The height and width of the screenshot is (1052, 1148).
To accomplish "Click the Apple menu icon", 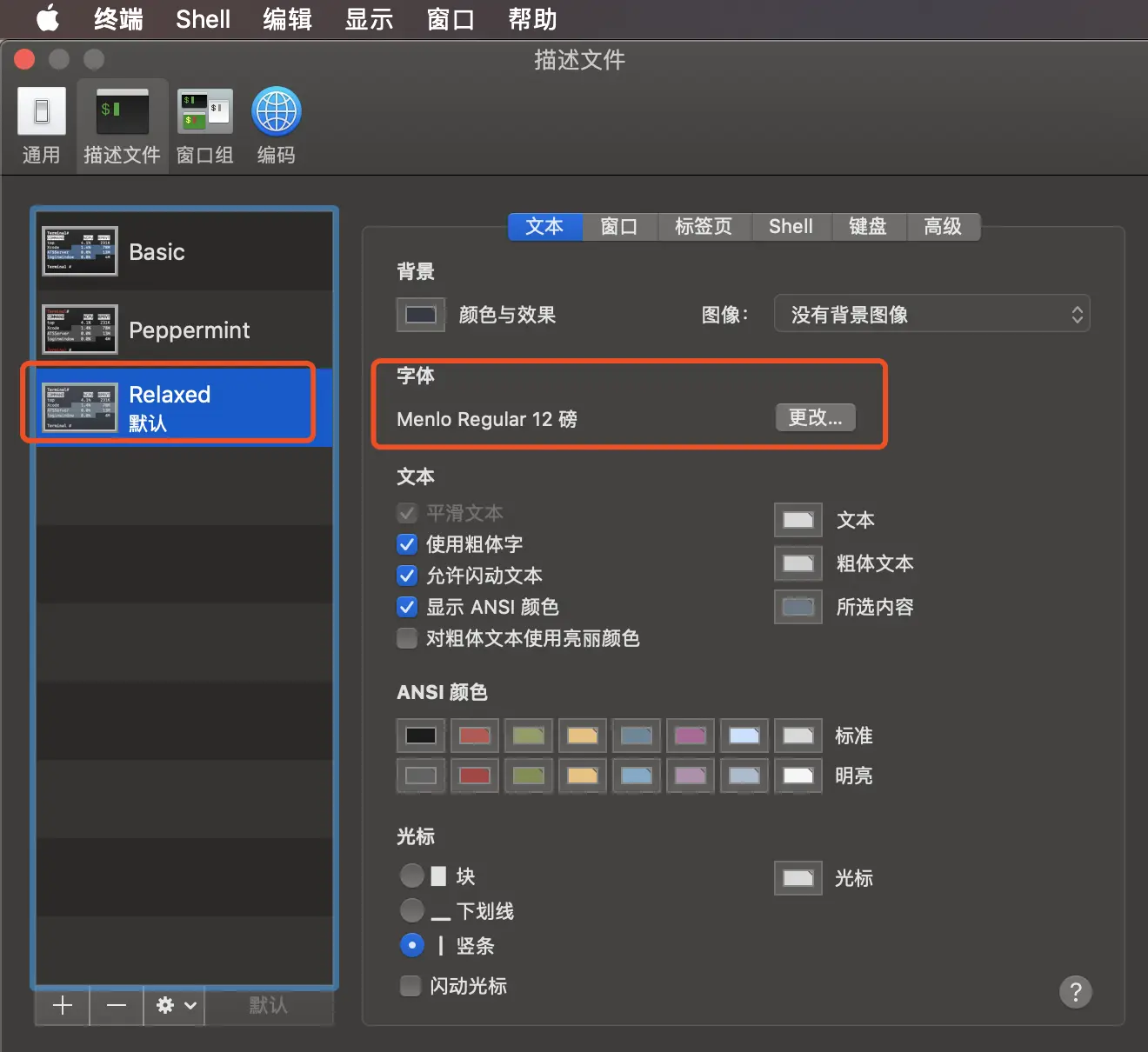I will (x=48, y=18).
